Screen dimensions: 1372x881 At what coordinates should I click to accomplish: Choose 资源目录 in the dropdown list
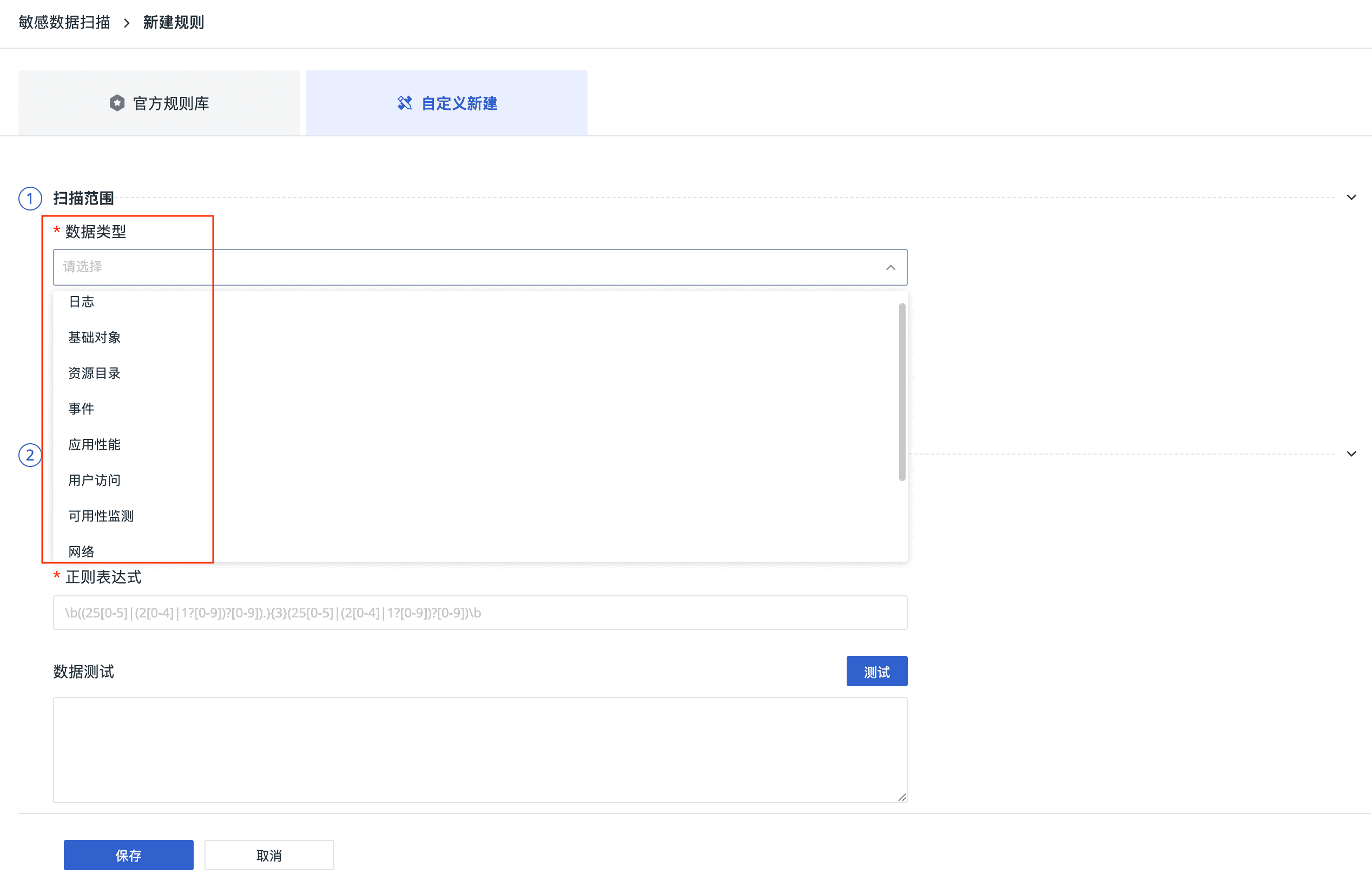click(480, 373)
